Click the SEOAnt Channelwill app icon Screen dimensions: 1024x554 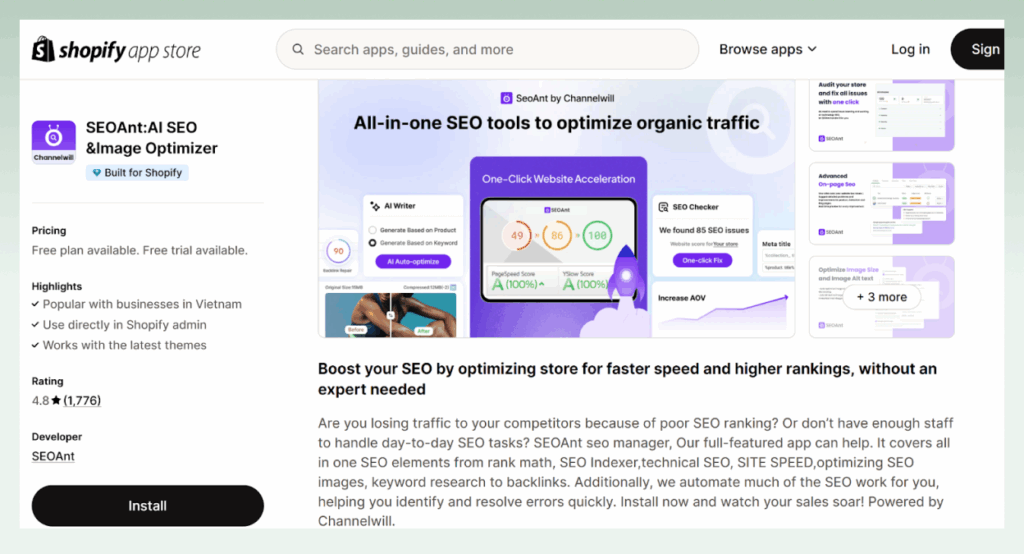point(54,142)
